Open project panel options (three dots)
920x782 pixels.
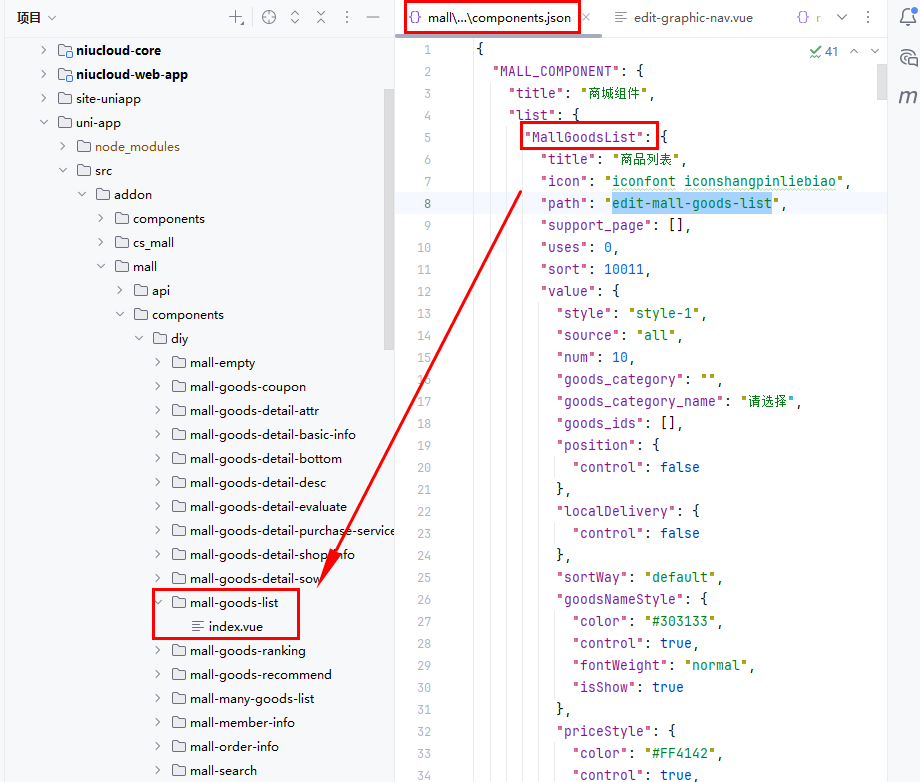click(x=347, y=17)
